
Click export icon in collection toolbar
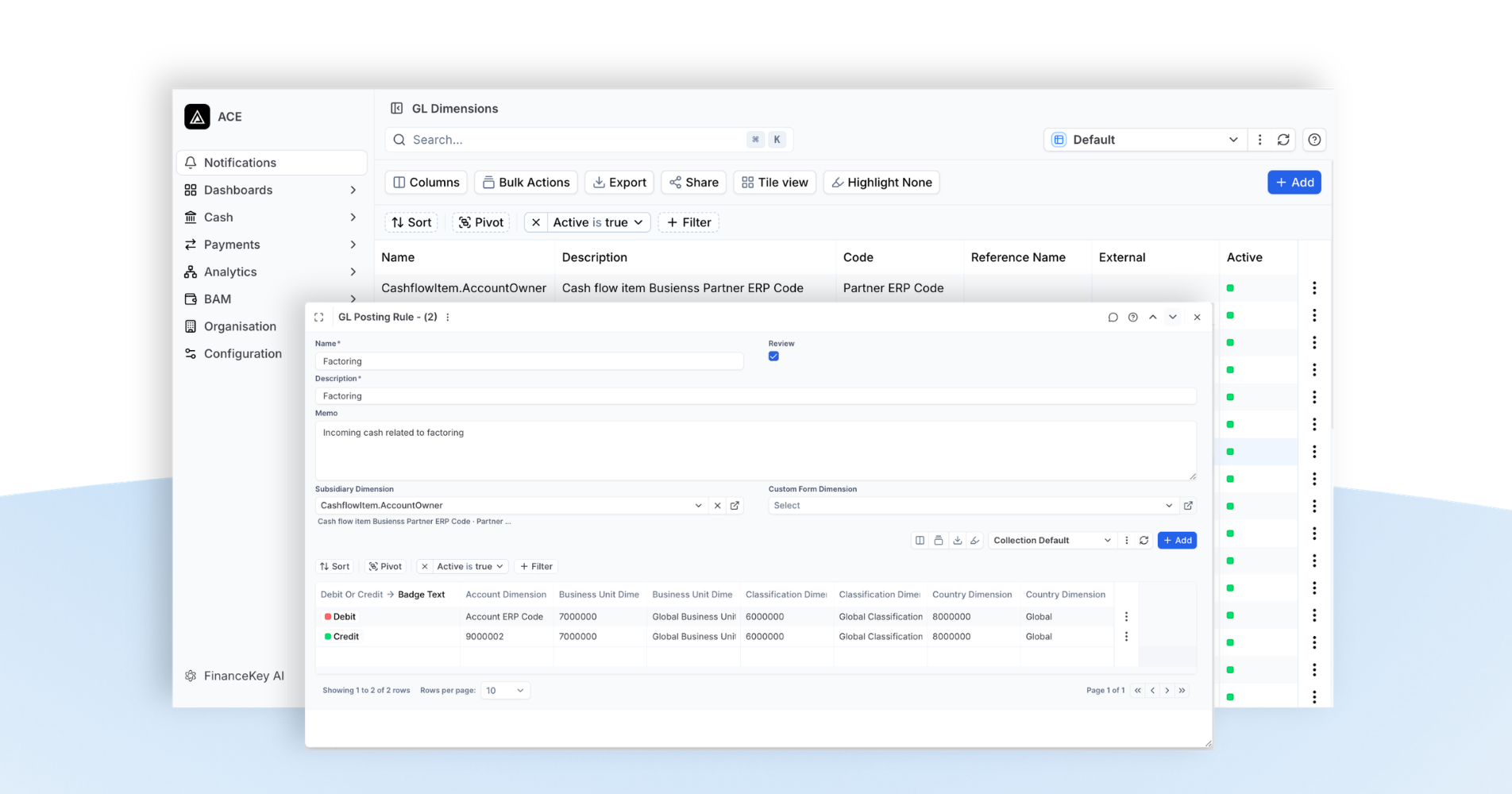tap(957, 541)
